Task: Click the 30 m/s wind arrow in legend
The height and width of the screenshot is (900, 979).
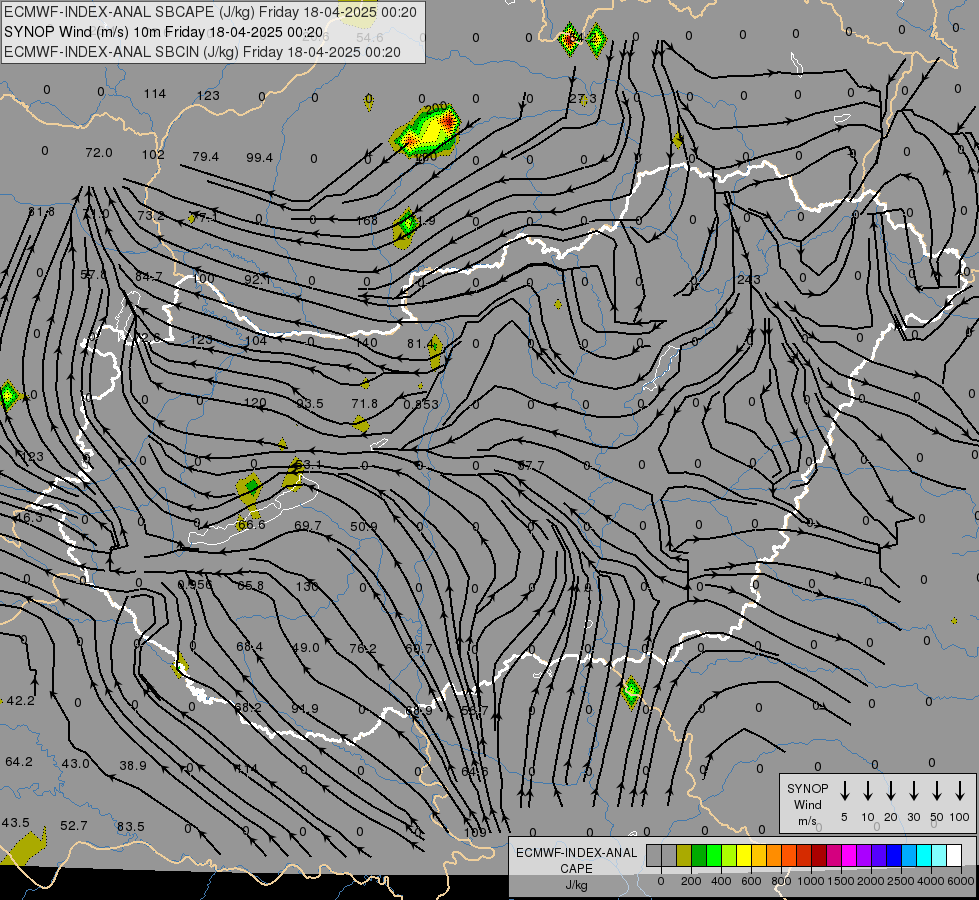Action: pyautogui.click(x=913, y=791)
